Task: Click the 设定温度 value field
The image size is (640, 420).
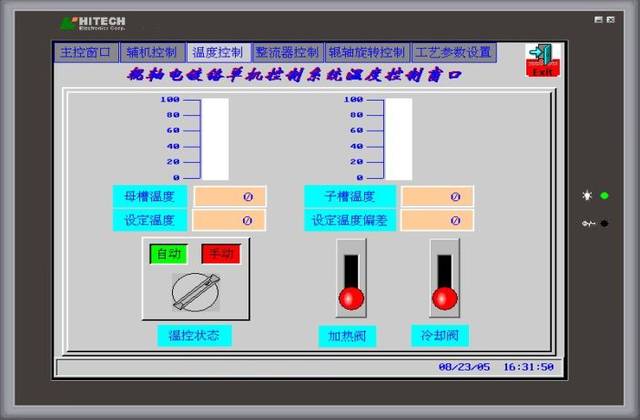Action: click(x=229, y=220)
